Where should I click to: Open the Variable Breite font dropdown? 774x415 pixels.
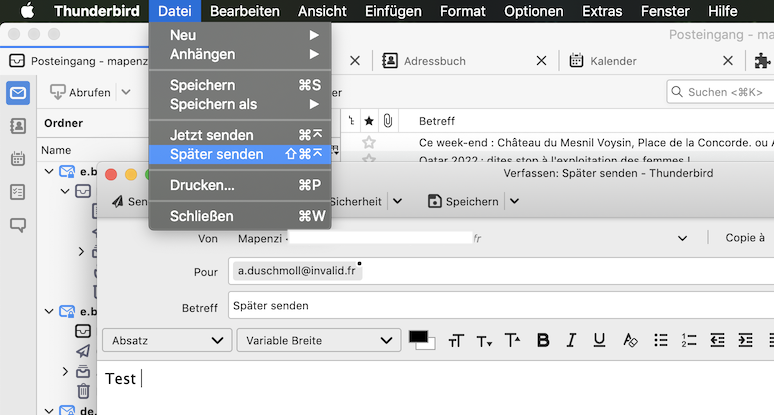click(318, 340)
